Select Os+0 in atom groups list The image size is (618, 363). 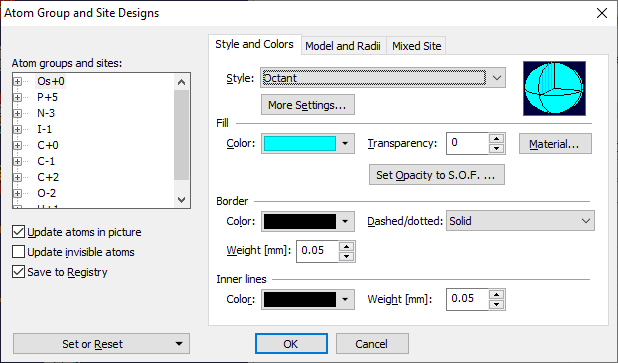pos(51,81)
